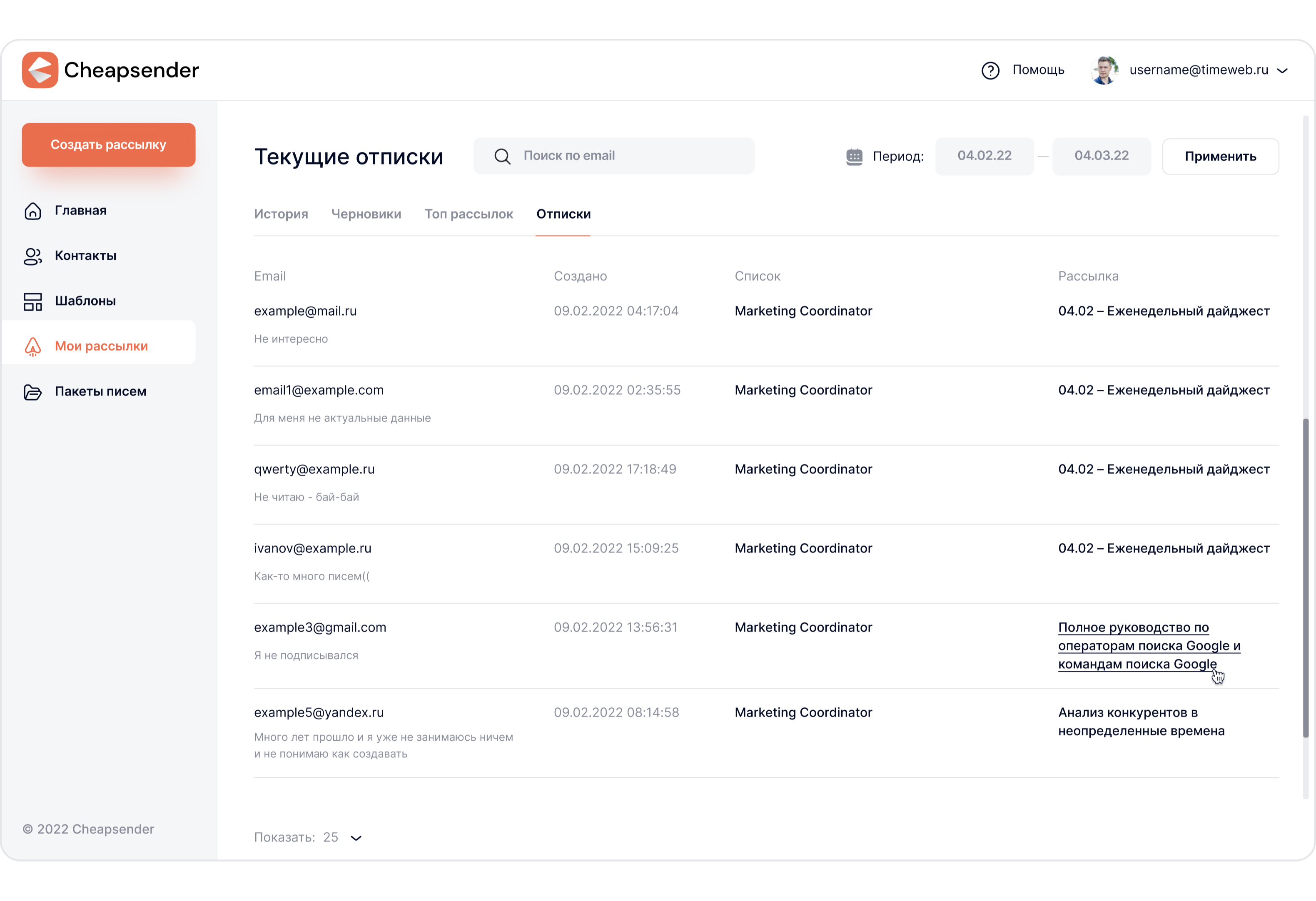
Task: Switch to the История tab
Action: 281,214
